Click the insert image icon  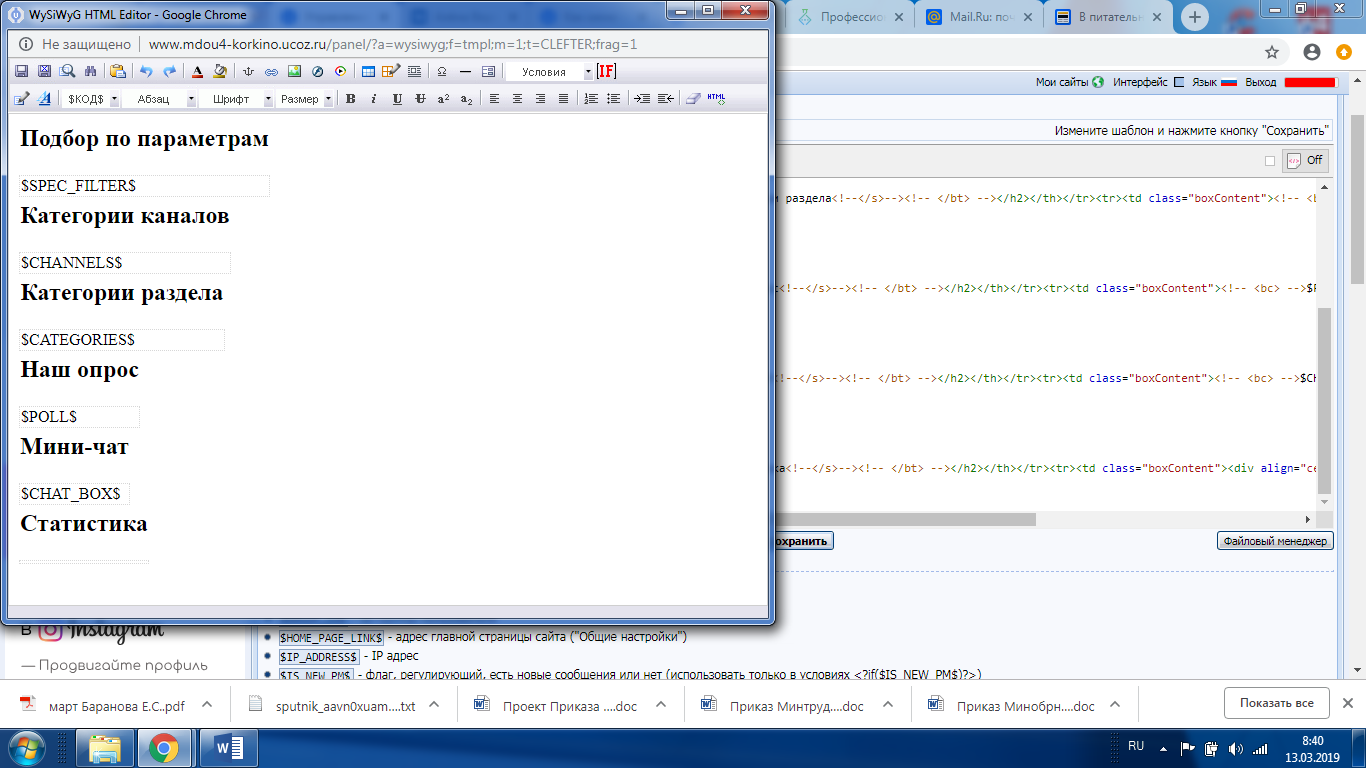pos(294,72)
